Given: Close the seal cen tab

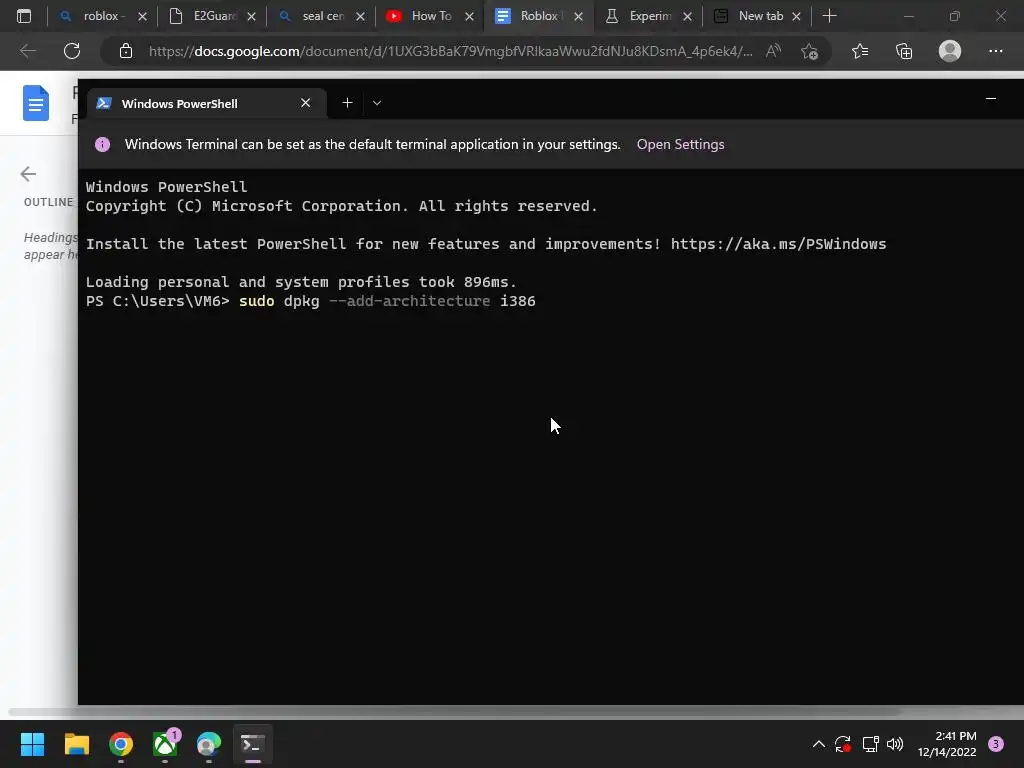Looking at the screenshot, I should click(360, 16).
